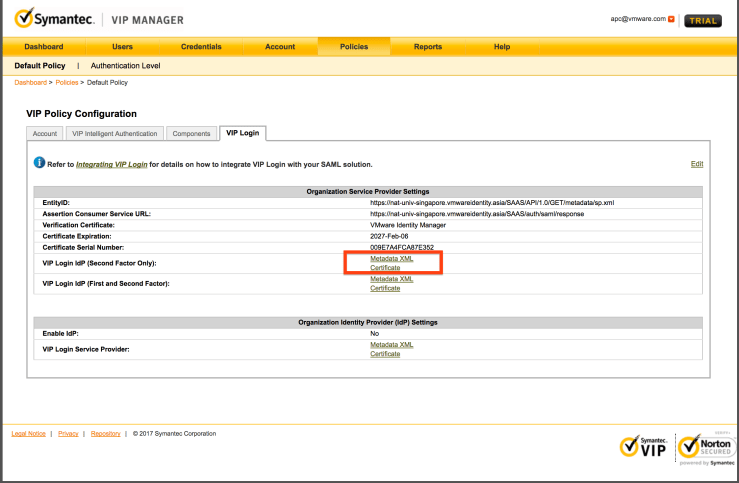Select the Assertion Consumer Service URL value

click(477, 214)
